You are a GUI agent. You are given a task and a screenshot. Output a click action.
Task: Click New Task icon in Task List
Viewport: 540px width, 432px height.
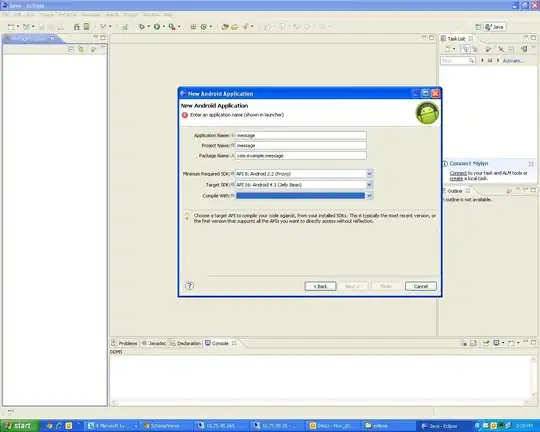[447, 49]
